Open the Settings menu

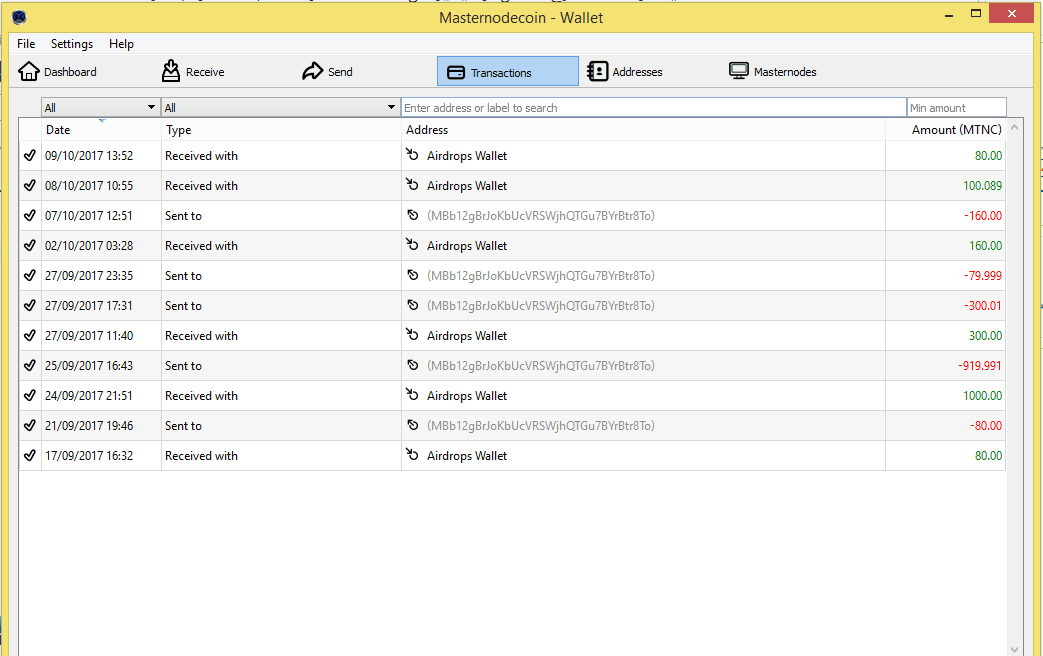(x=72, y=44)
